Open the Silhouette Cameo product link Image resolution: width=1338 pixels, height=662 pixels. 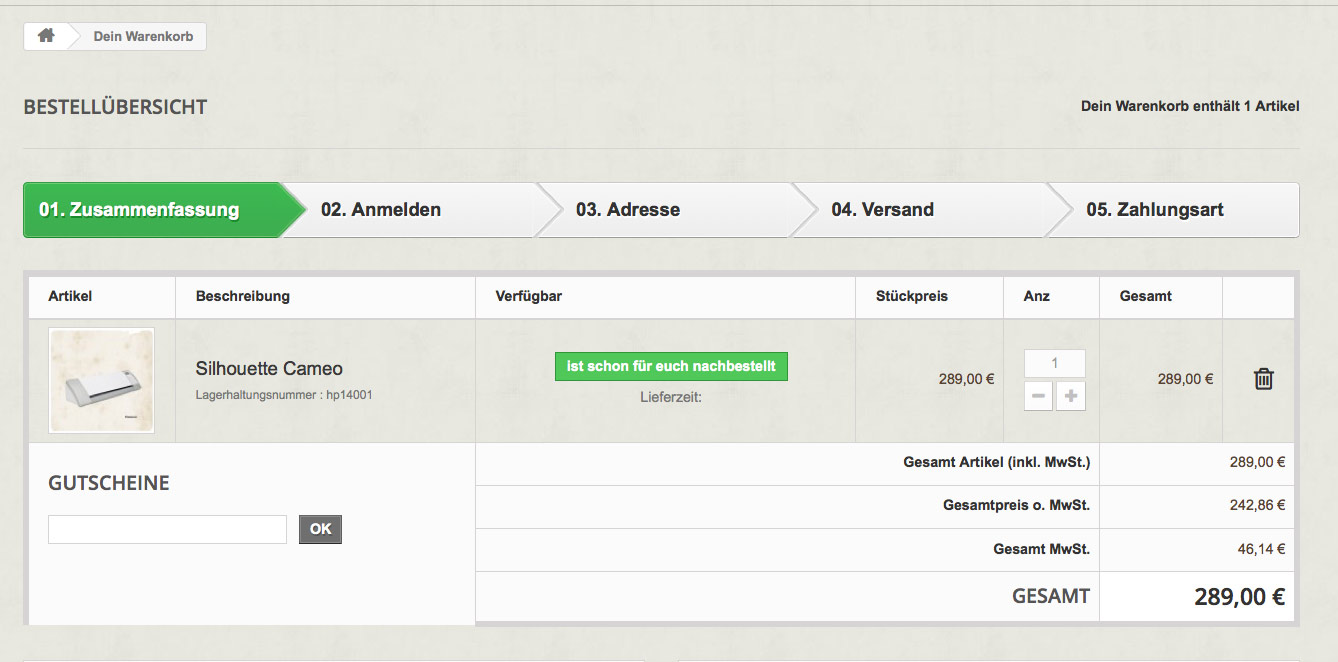point(269,368)
